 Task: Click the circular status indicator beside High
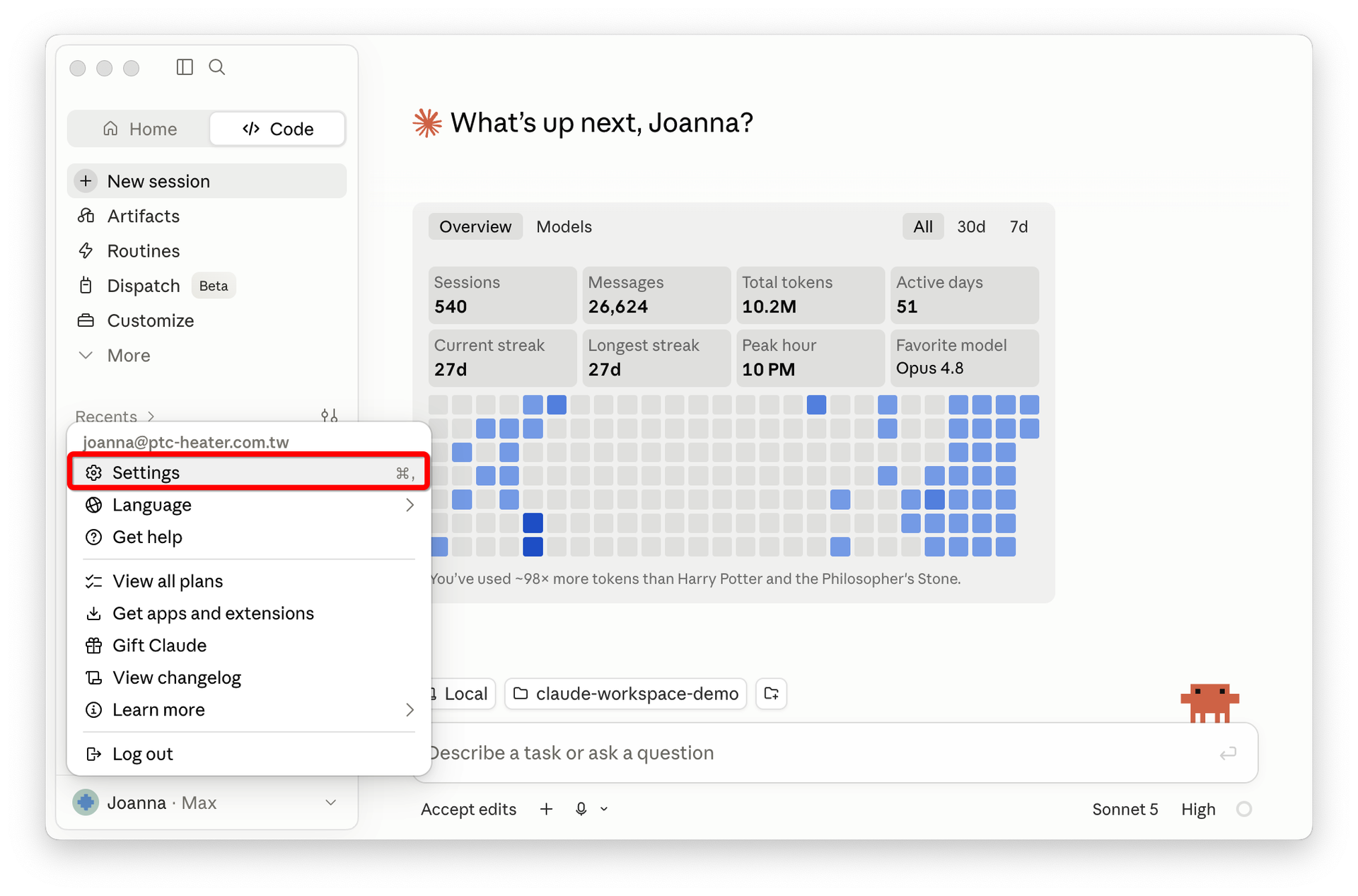point(1244,809)
